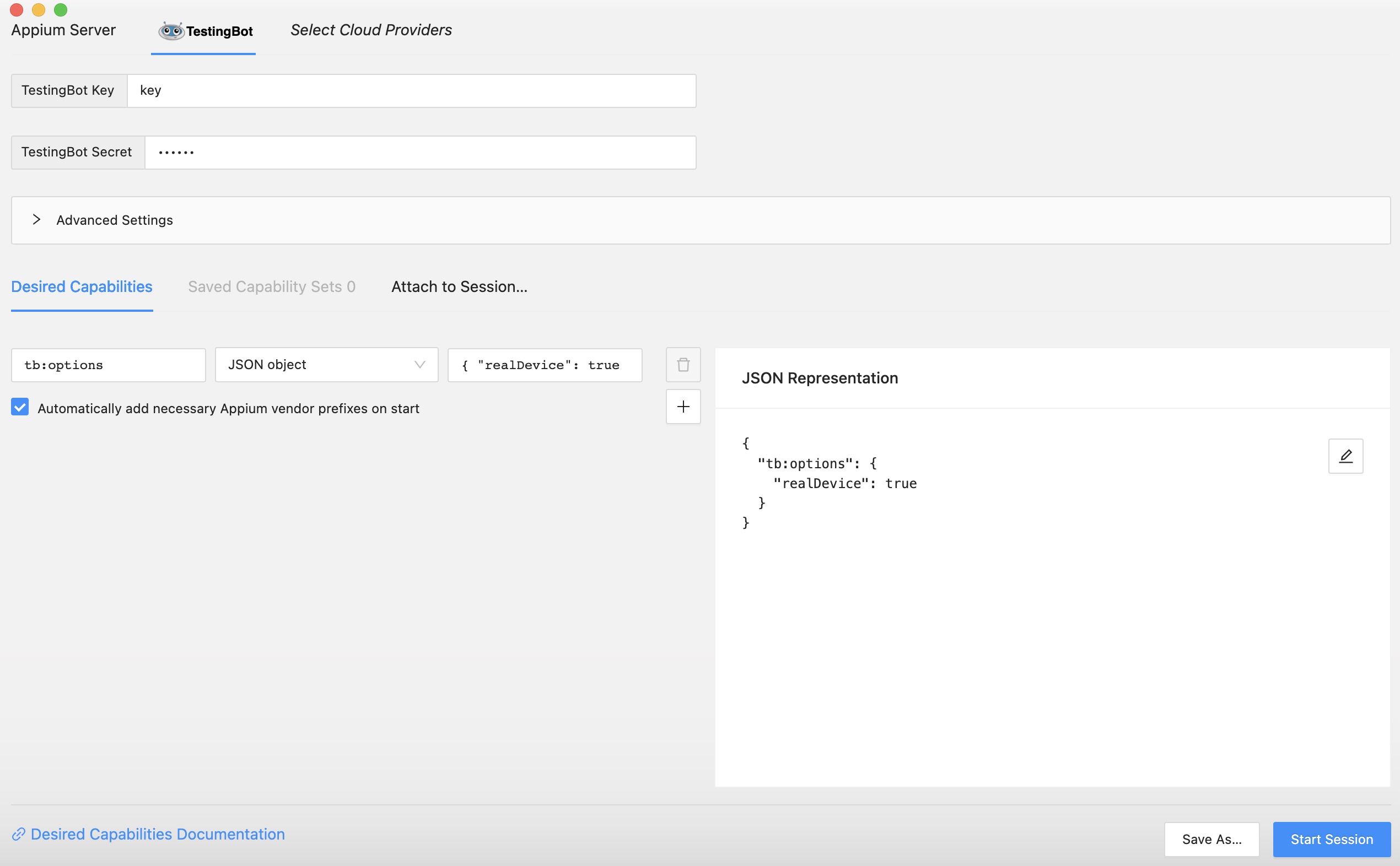Delete the tb:options capability with trash icon

click(683, 365)
